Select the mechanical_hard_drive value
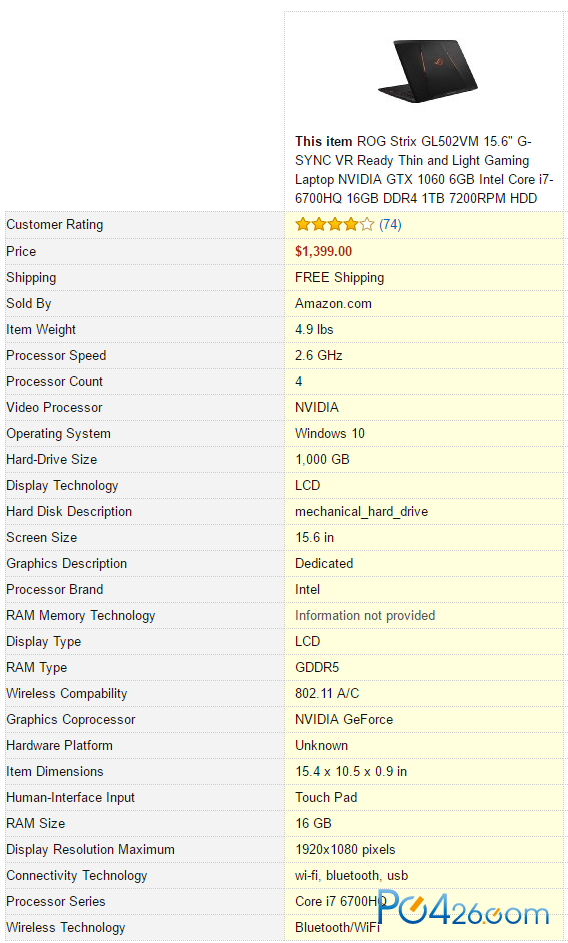This screenshot has height=943, width=568. point(362,512)
